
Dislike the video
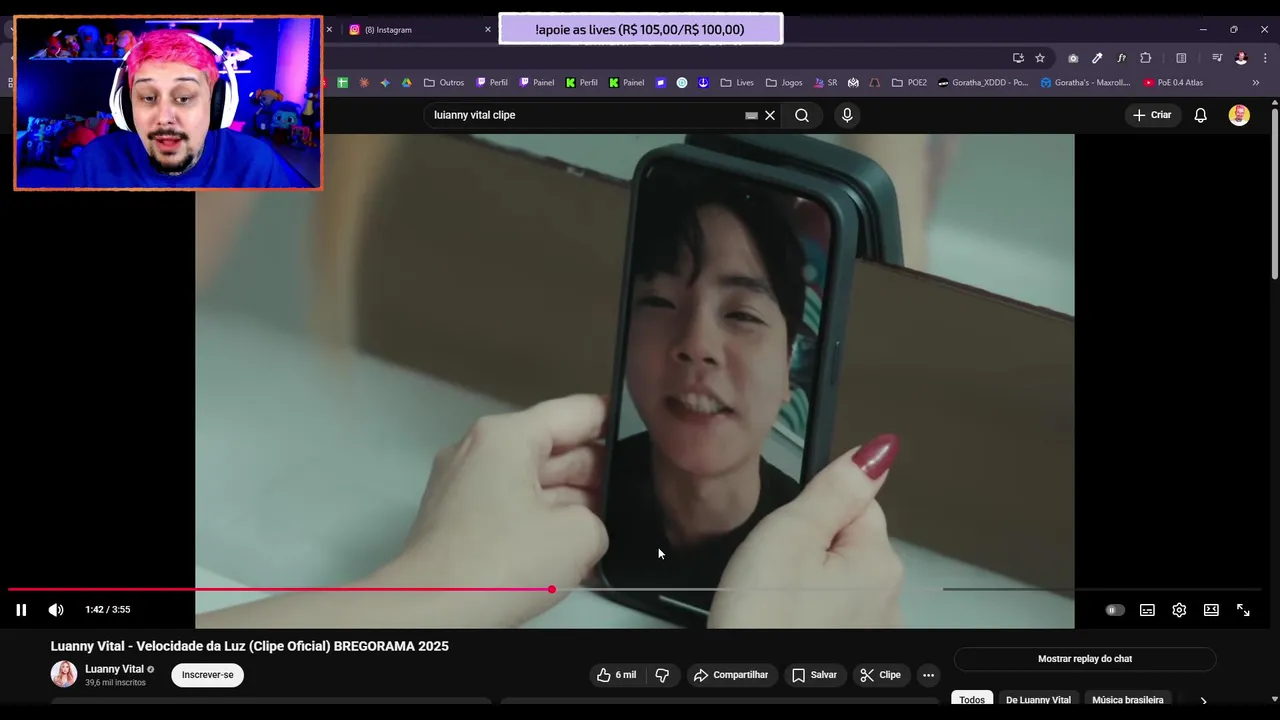[x=662, y=675]
